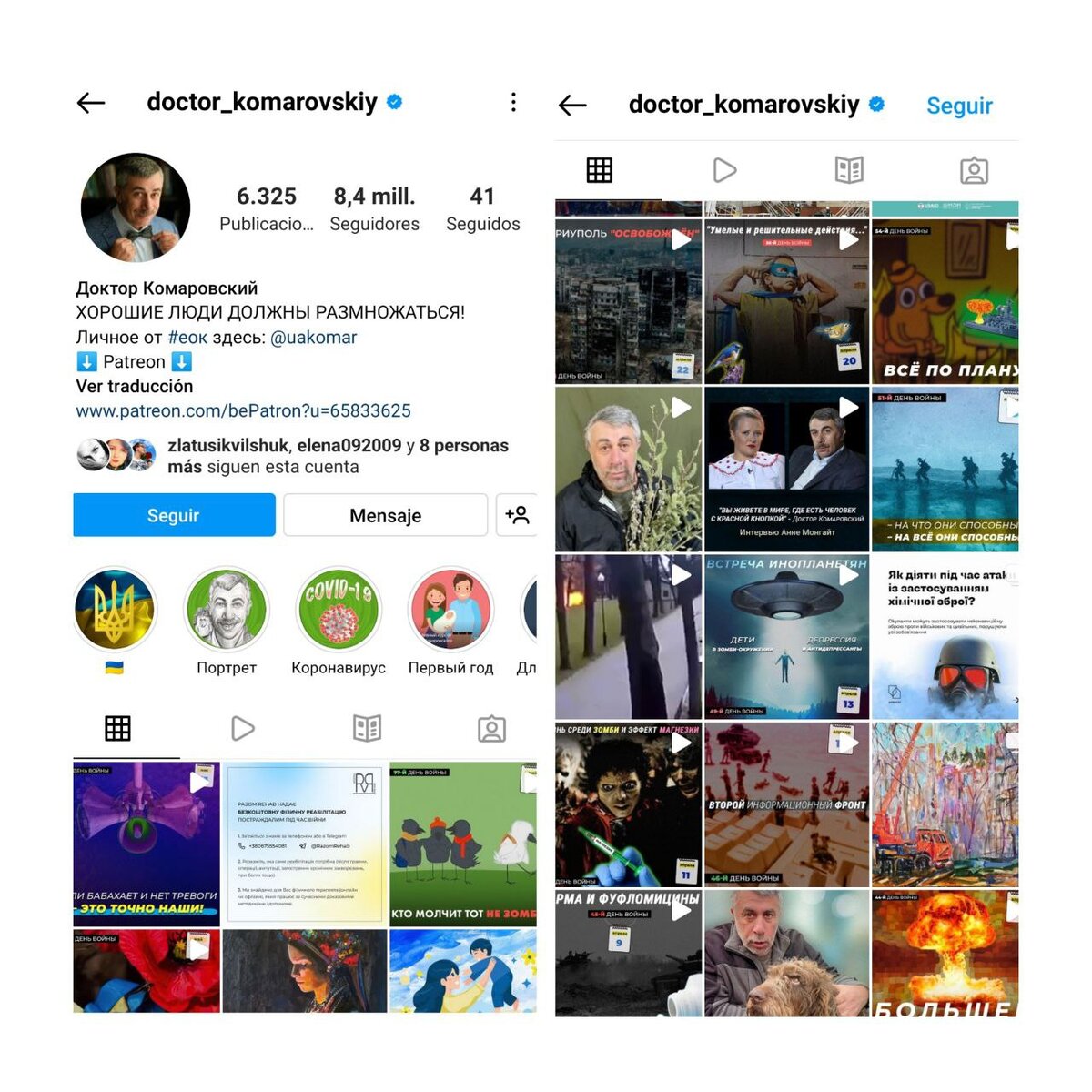Image resolution: width=1092 pixels, height=1092 pixels.
Task: Click the blue Seguir button
Action: pyautogui.click(x=174, y=515)
